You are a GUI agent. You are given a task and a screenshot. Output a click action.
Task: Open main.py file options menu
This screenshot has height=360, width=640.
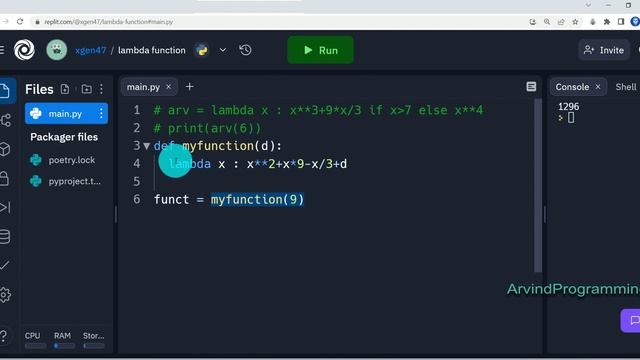(101, 113)
